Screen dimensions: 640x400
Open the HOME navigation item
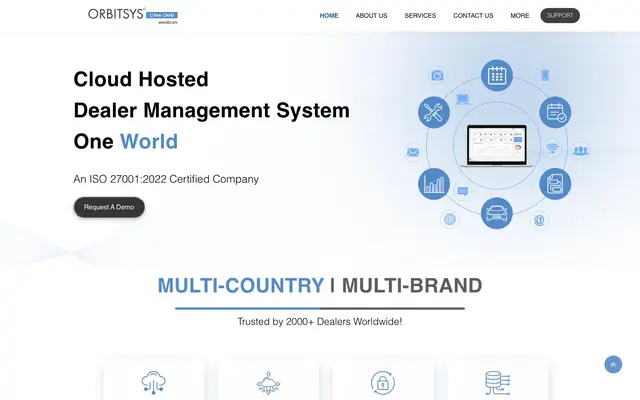click(x=329, y=16)
